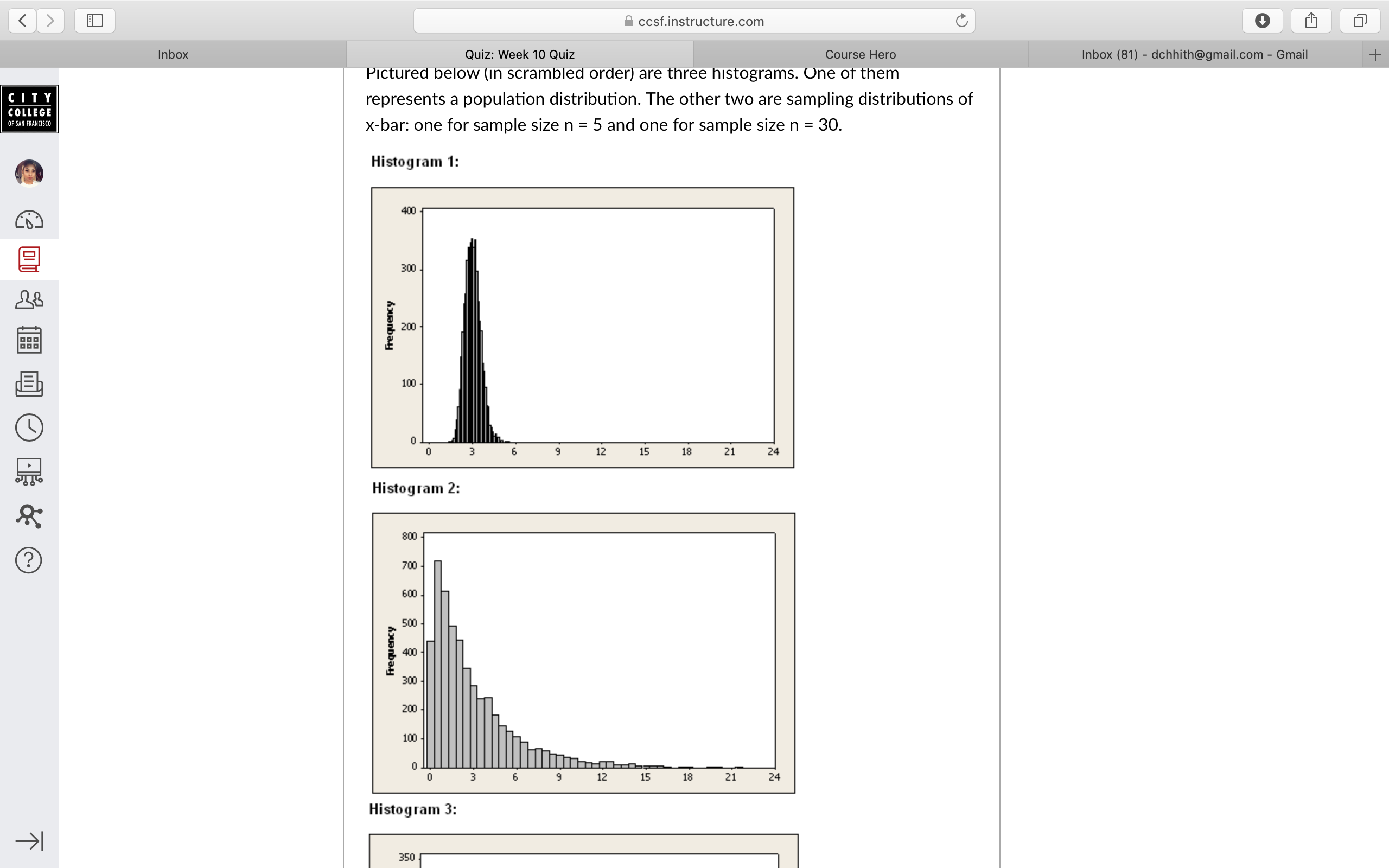Open the Groups panel in Canvas
This screenshot has width=1389, height=868.
[29, 299]
